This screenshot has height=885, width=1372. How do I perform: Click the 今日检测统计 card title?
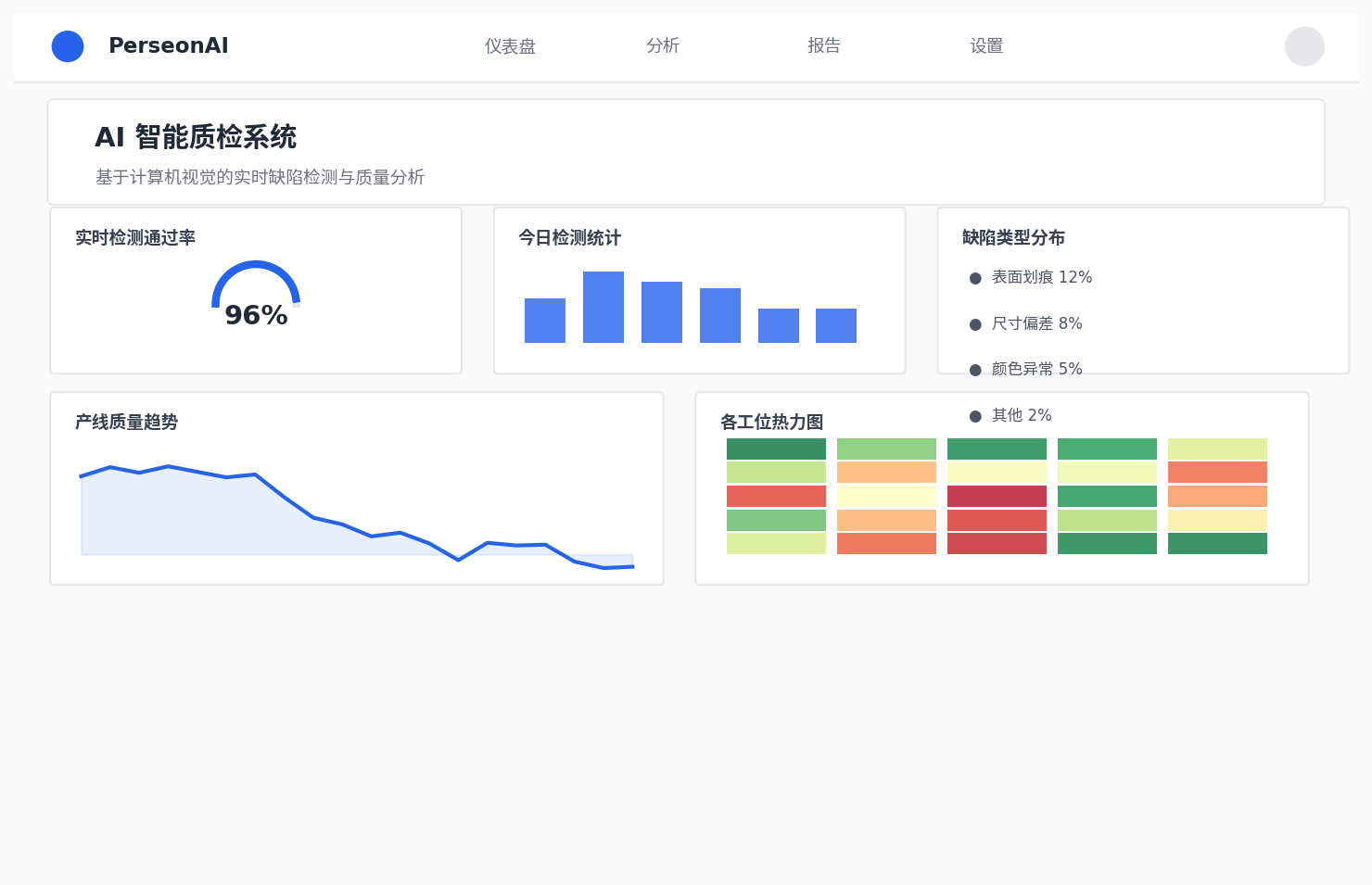[569, 237]
